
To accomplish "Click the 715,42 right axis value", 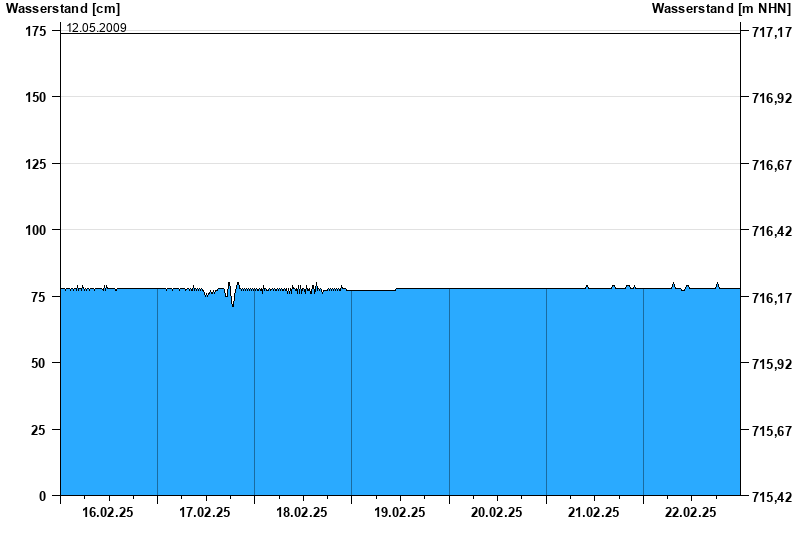I will pyautogui.click(x=770, y=497).
